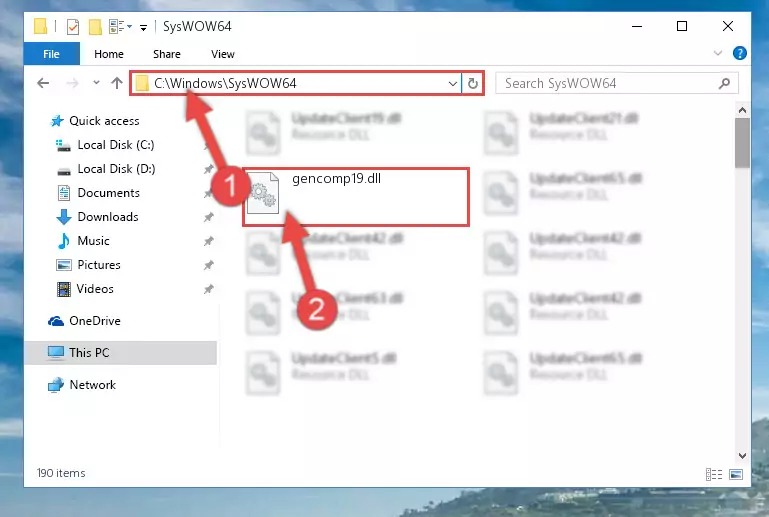
Task: Open the Help question mark icon
Action: [x=740, y=53]
